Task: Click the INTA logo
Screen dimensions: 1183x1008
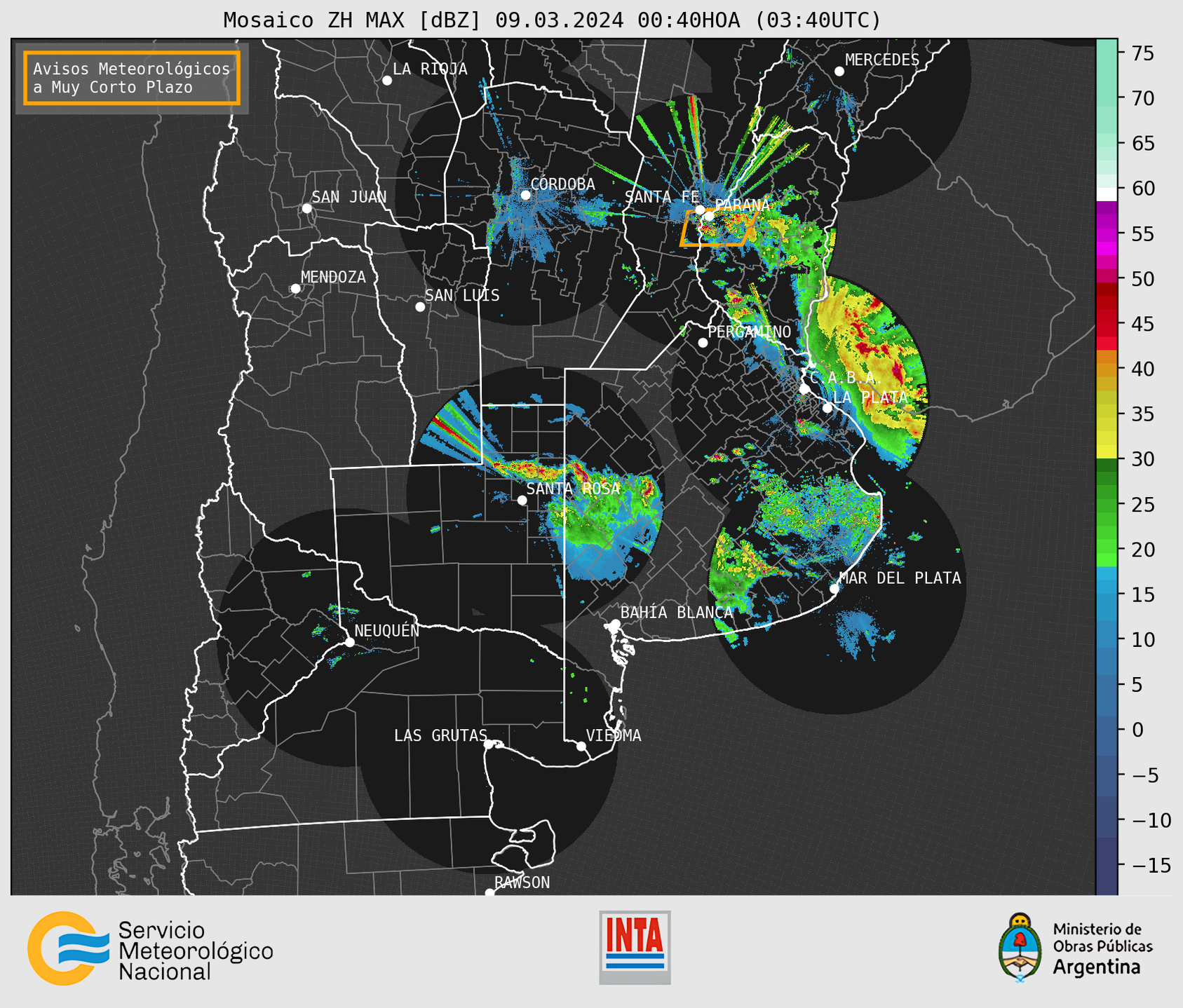Action: (x=635, y=947)
